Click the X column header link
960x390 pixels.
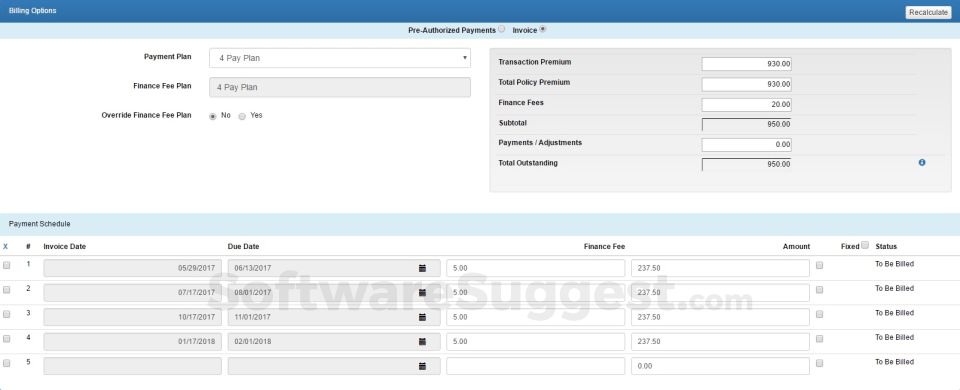6,247
